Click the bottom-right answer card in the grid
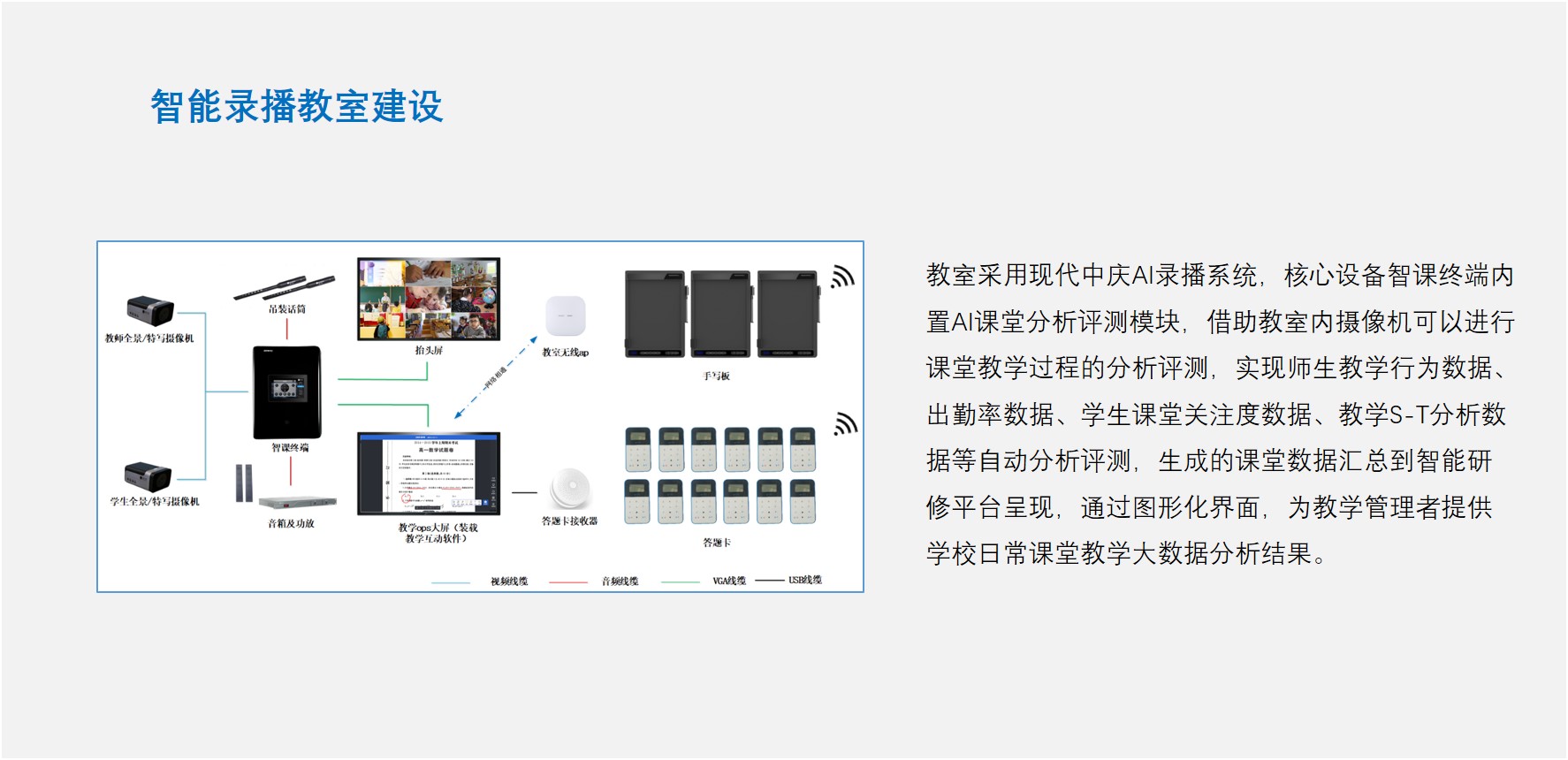1568x760 pixels. tap(803, 502)
